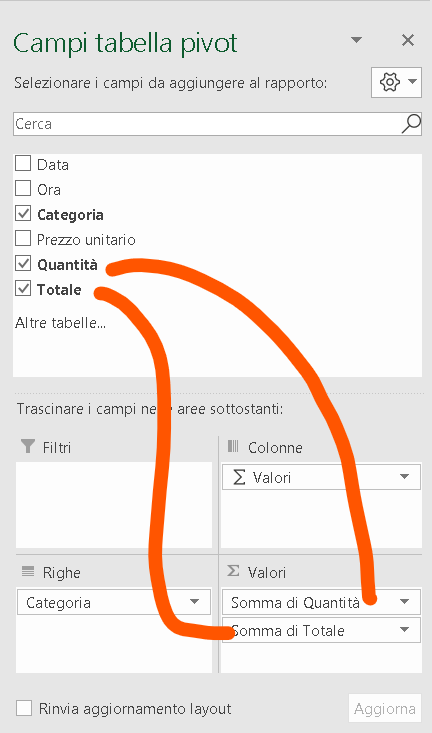Image resolution: width=432 pixels, height=733 pixels.
Task: Expand Somma di Totale dropdown arrow
Action: click(x=405, y=630)
